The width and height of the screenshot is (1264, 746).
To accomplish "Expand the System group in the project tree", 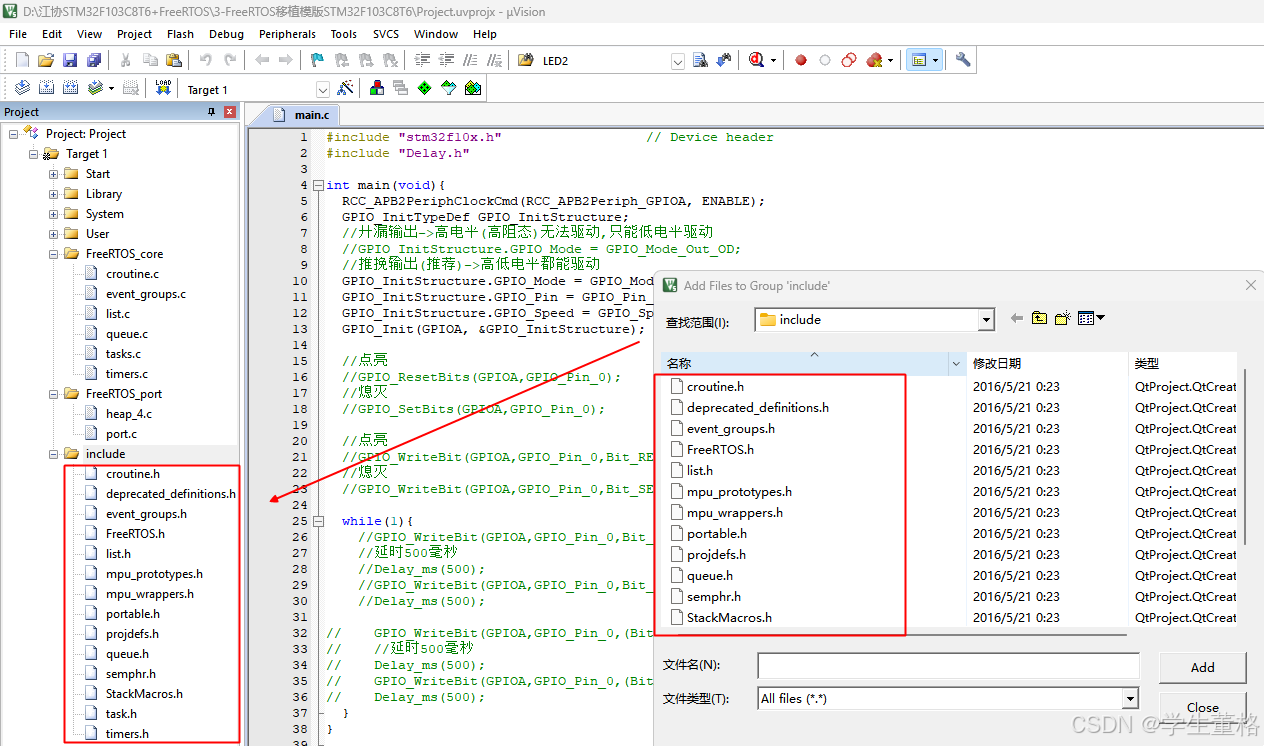I will tap(54, 214).
